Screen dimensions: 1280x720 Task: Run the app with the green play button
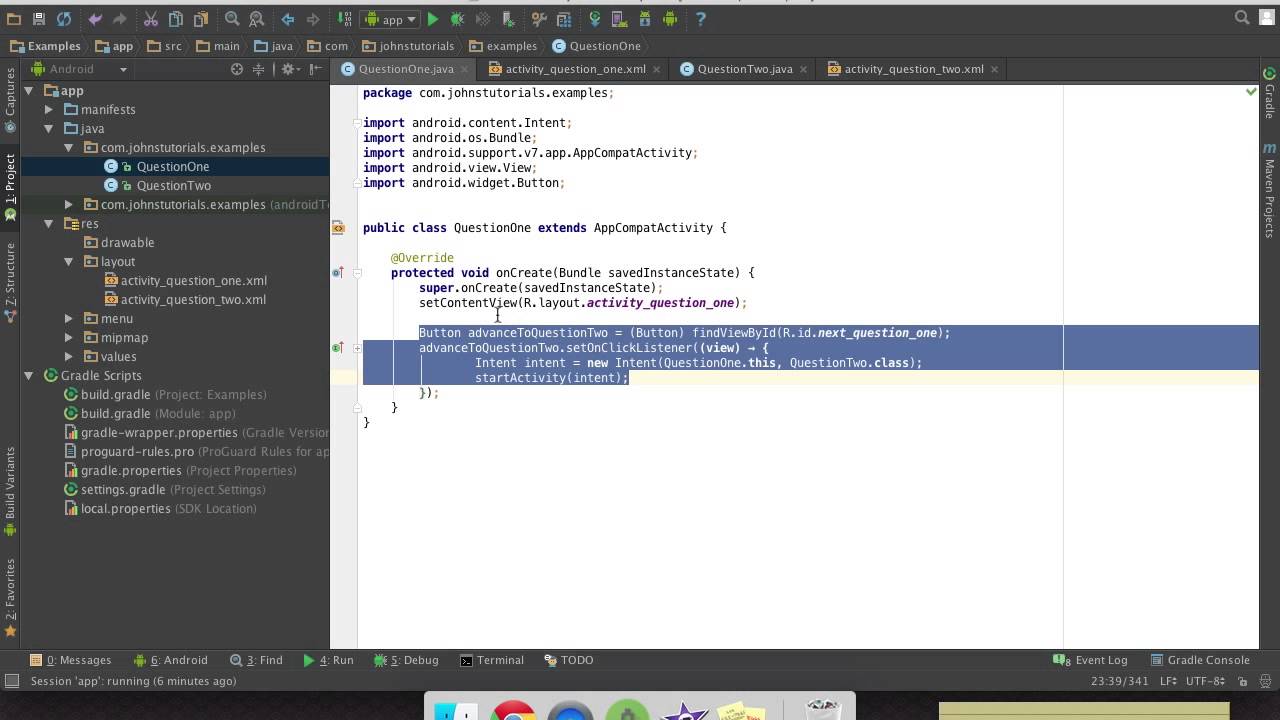click(433, 19)
